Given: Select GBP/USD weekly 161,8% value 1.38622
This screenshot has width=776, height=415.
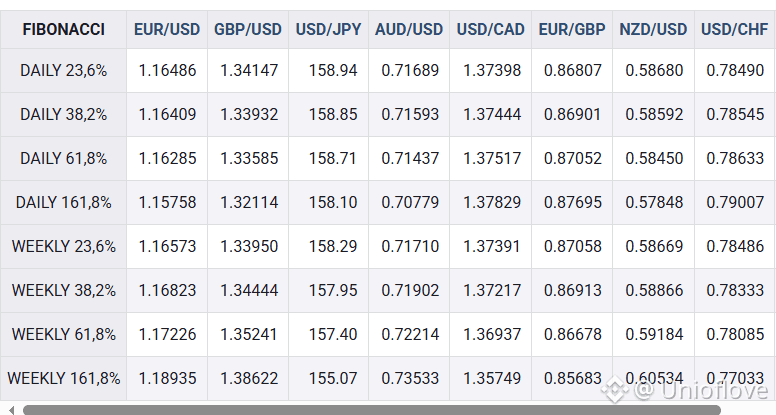Looking at the screenshot, I should point(249,378).
